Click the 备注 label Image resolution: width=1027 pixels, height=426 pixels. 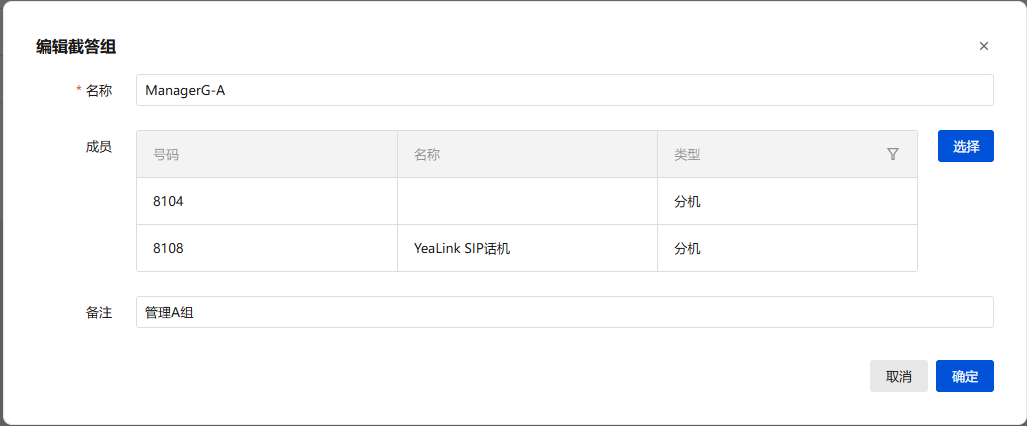[99, 312]
